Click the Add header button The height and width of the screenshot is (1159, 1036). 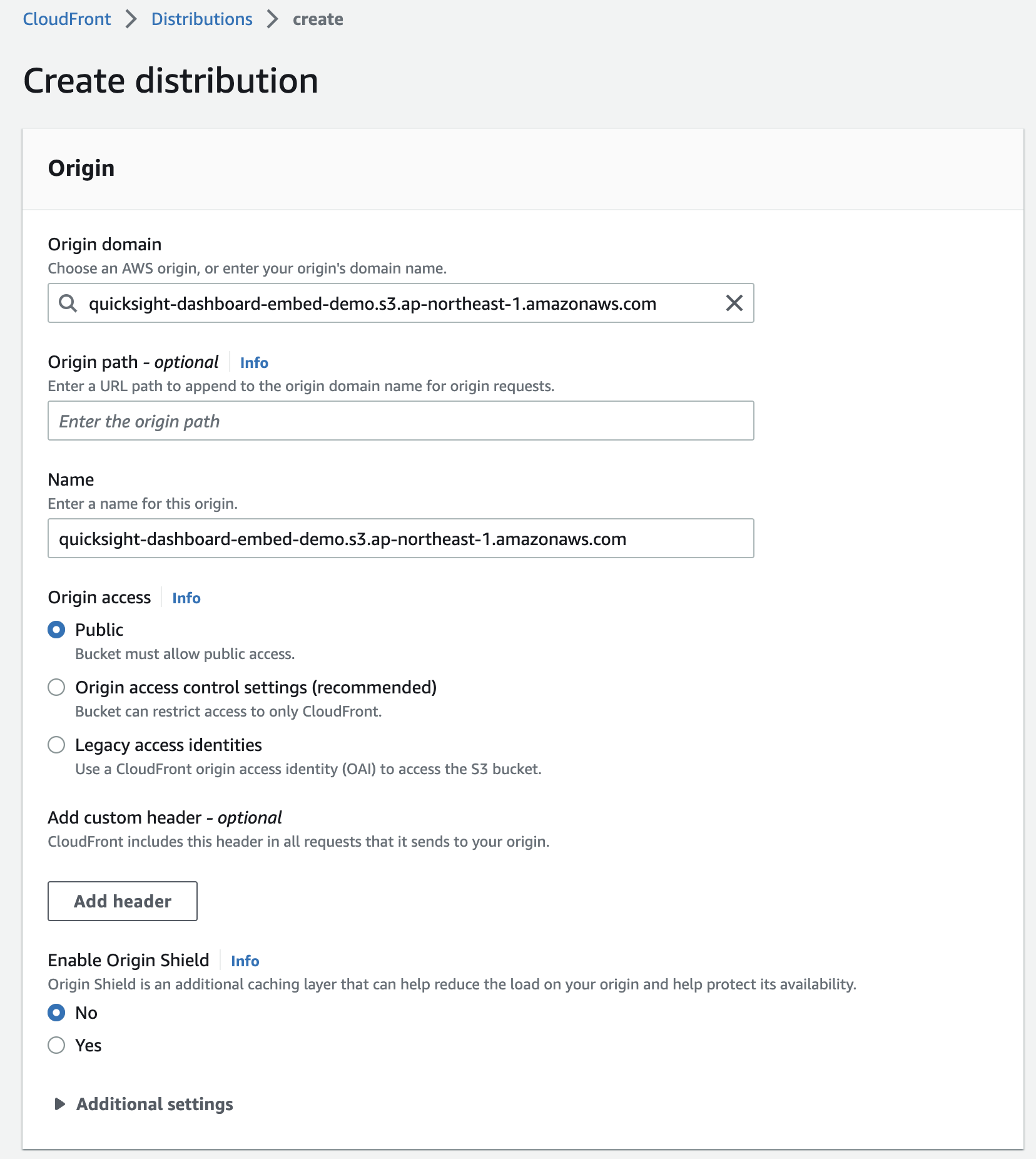(x=123, y=901)
